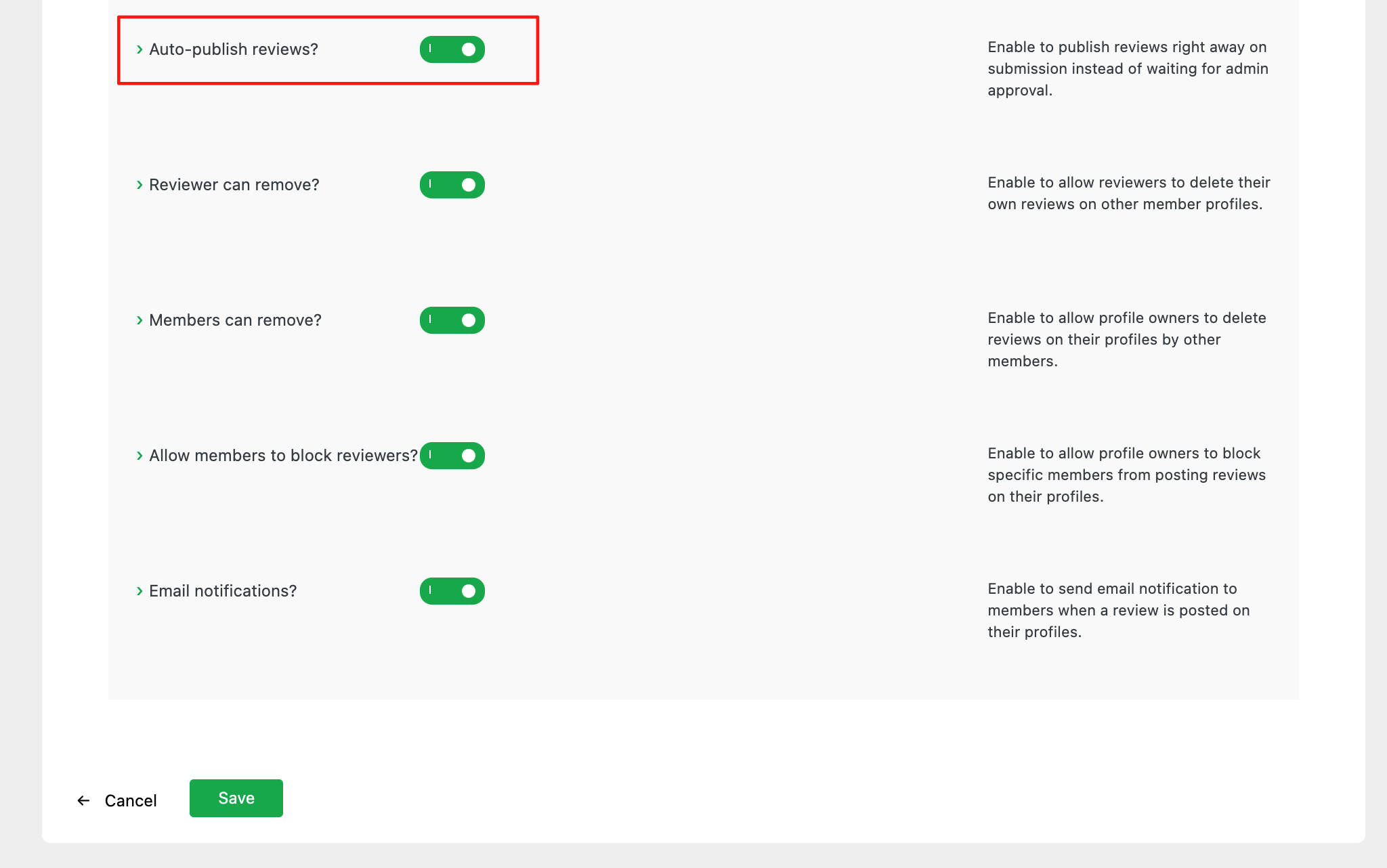The height and width of the screenshot is (868, 1387).
Task: Turn off Members can remove switch
Action: click(452, 320)
